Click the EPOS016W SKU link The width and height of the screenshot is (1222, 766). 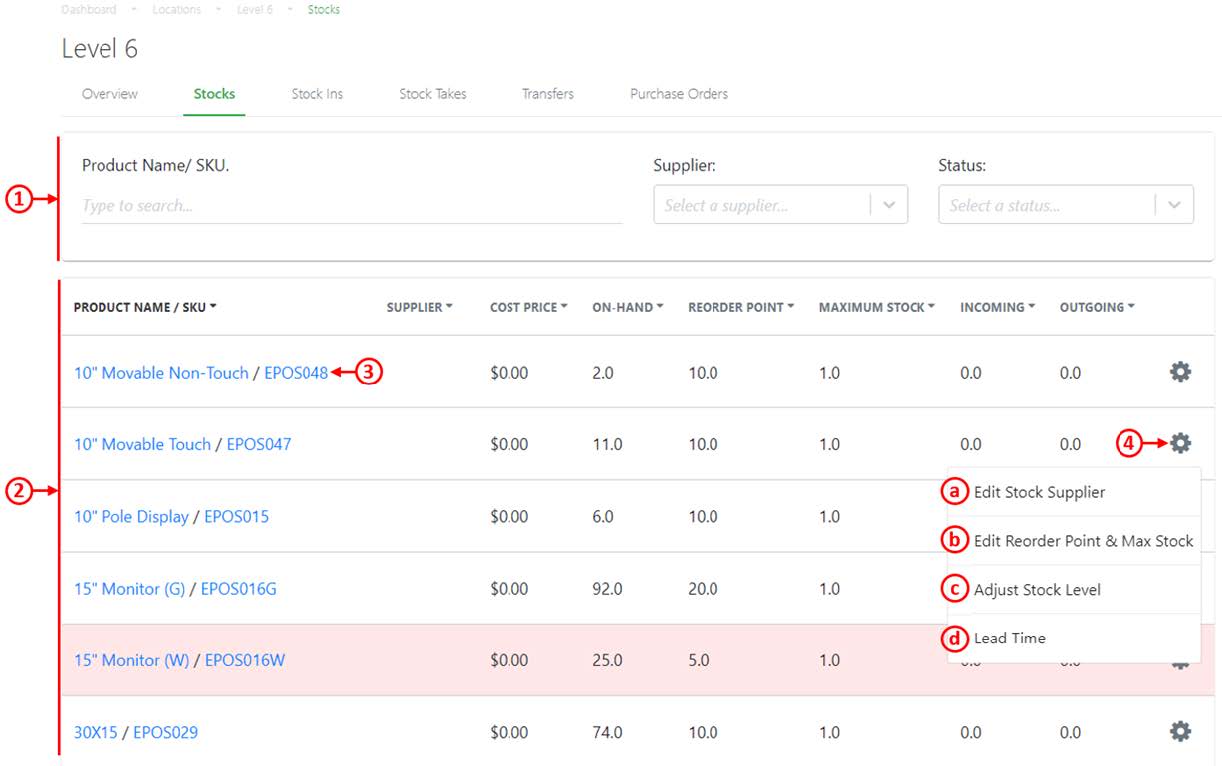[245, 660]
